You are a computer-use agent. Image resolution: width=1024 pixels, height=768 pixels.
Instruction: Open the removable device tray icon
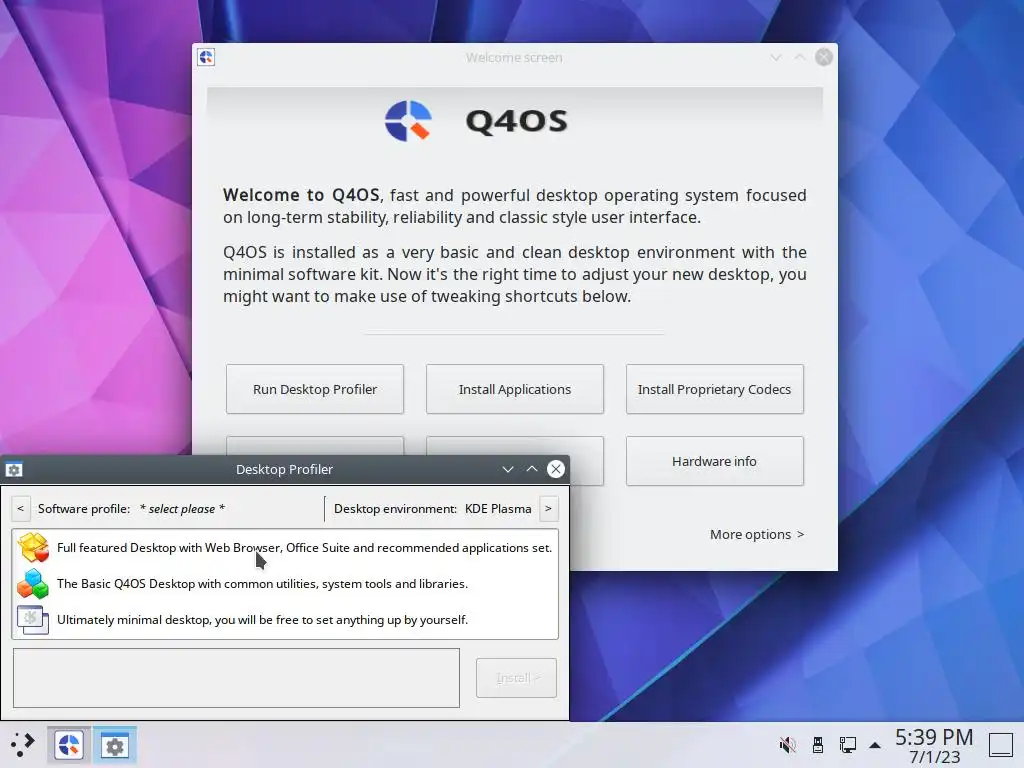pos(818,745)
